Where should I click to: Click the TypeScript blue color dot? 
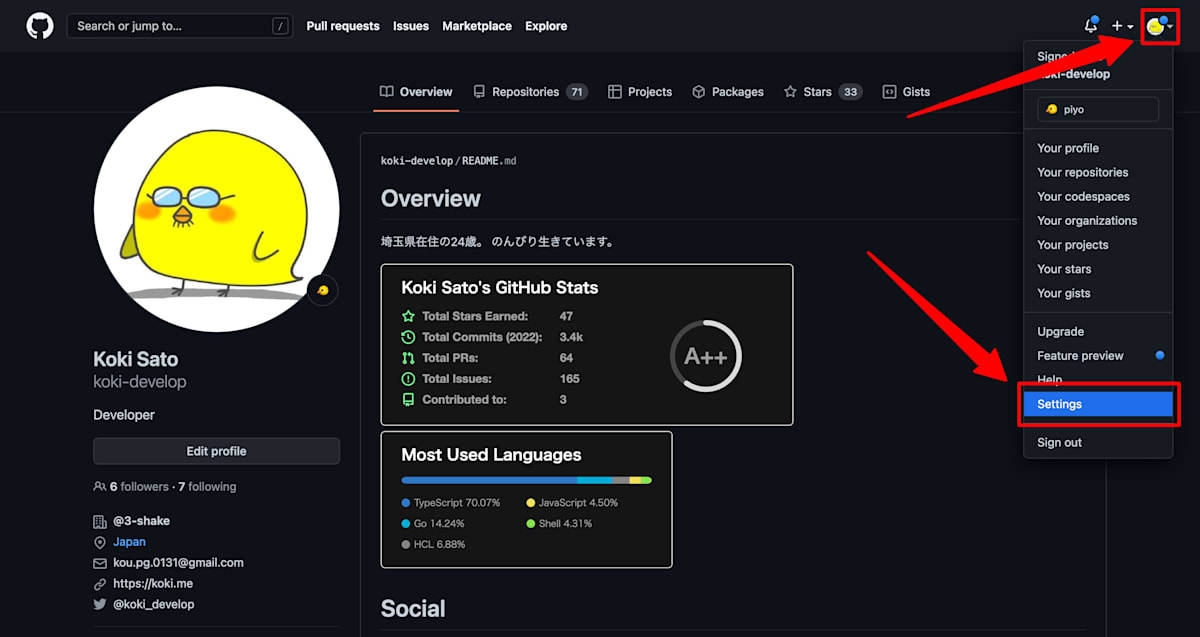tap(406, 503)
